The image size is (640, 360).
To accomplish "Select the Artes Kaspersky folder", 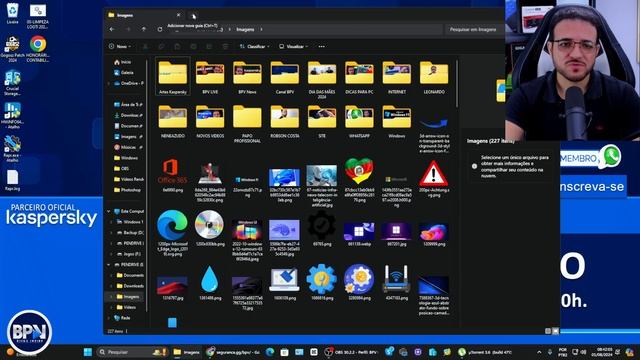I will [x=173, y=77].
